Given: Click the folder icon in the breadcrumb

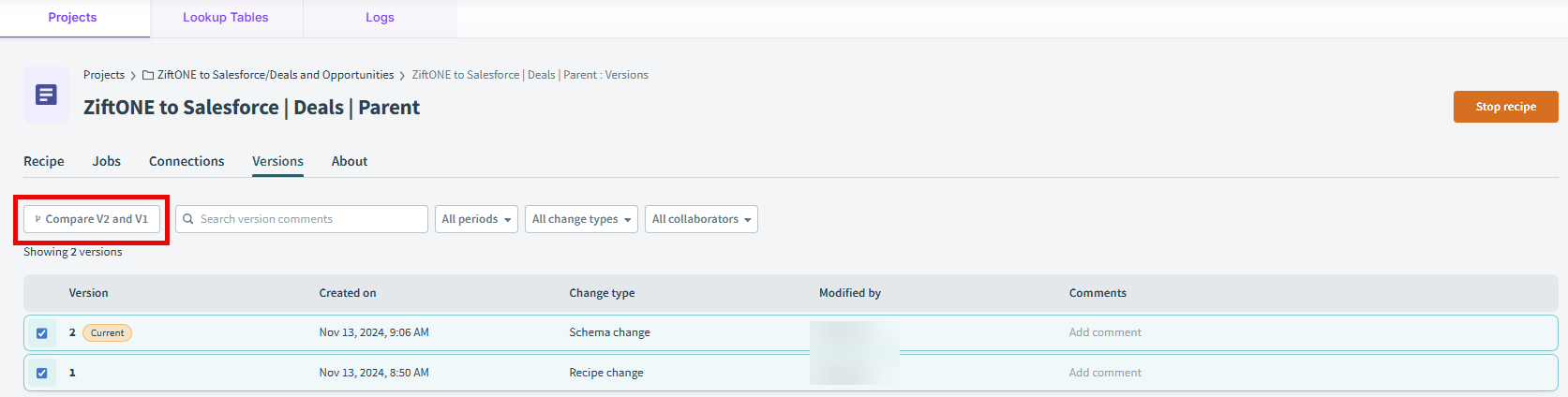Looking at the screenshot, I should [148, 75].
